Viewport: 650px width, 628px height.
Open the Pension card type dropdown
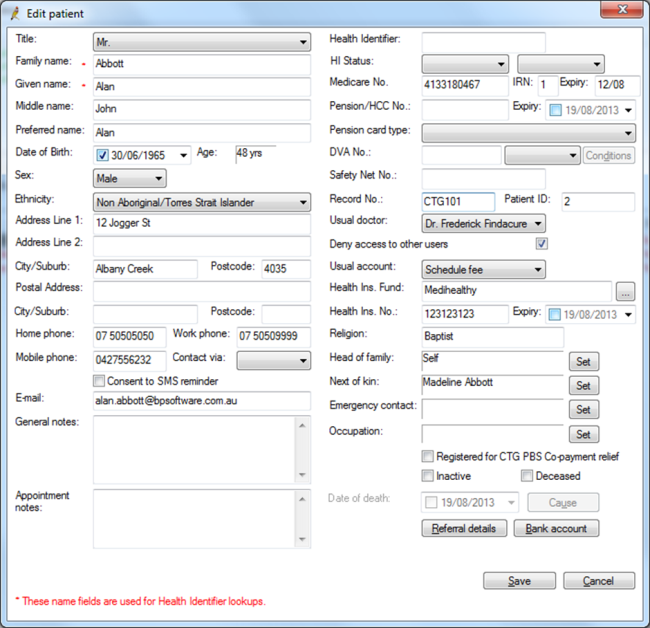click(529, 133)
